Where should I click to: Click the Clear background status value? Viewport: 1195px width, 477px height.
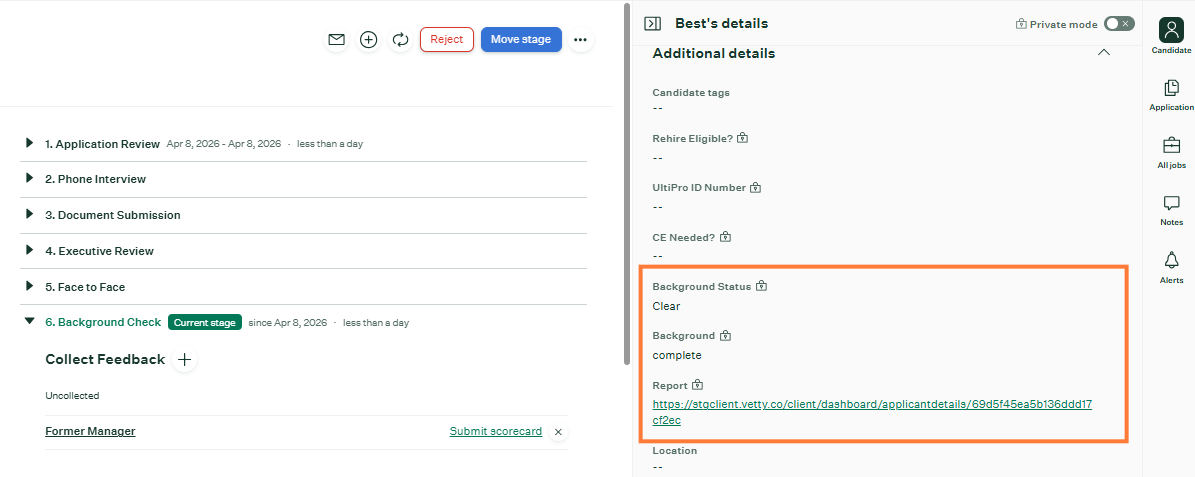point(666,306)
